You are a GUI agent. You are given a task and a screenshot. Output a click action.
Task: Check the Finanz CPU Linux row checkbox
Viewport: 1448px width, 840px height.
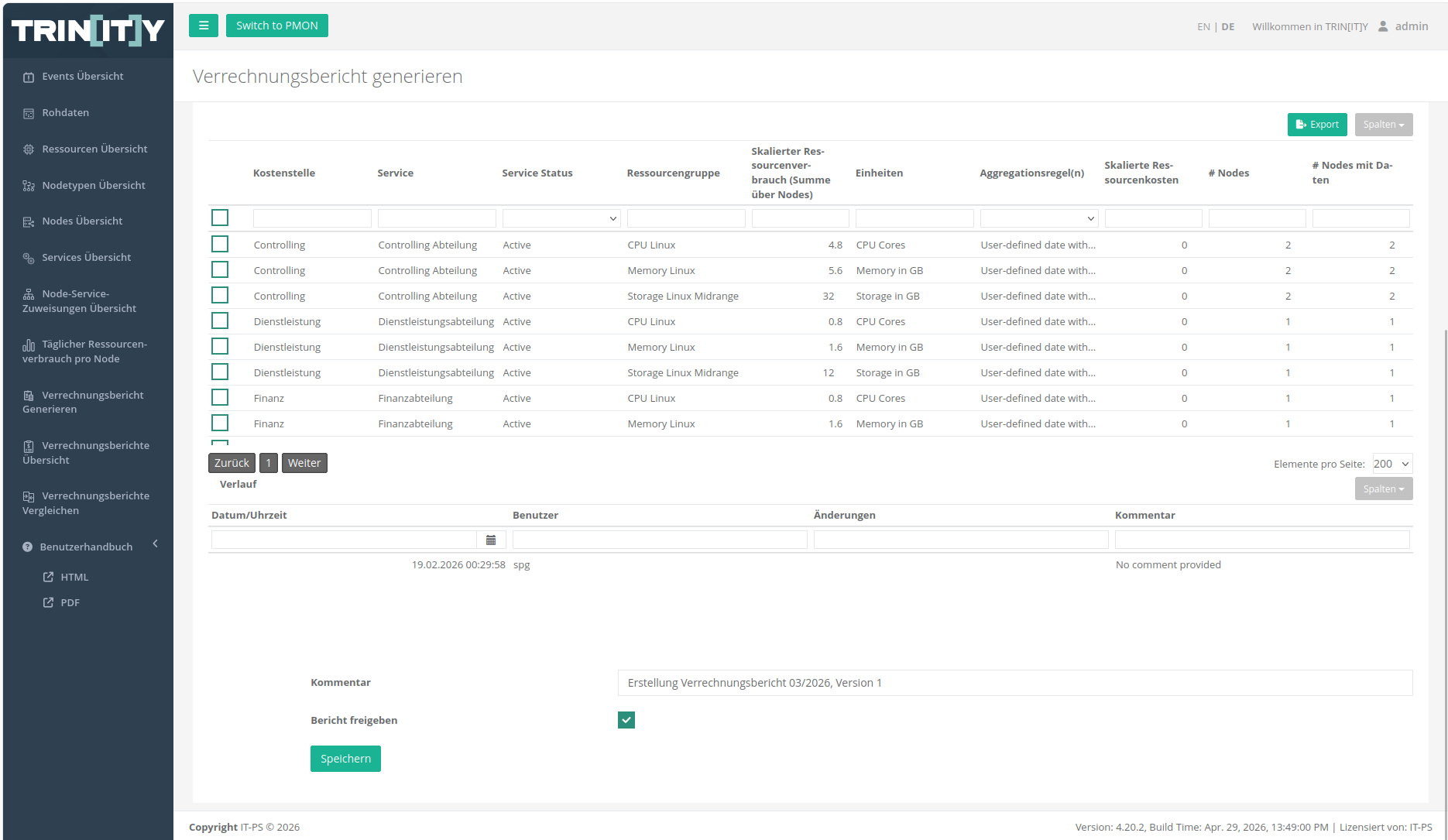click(220, 397)
